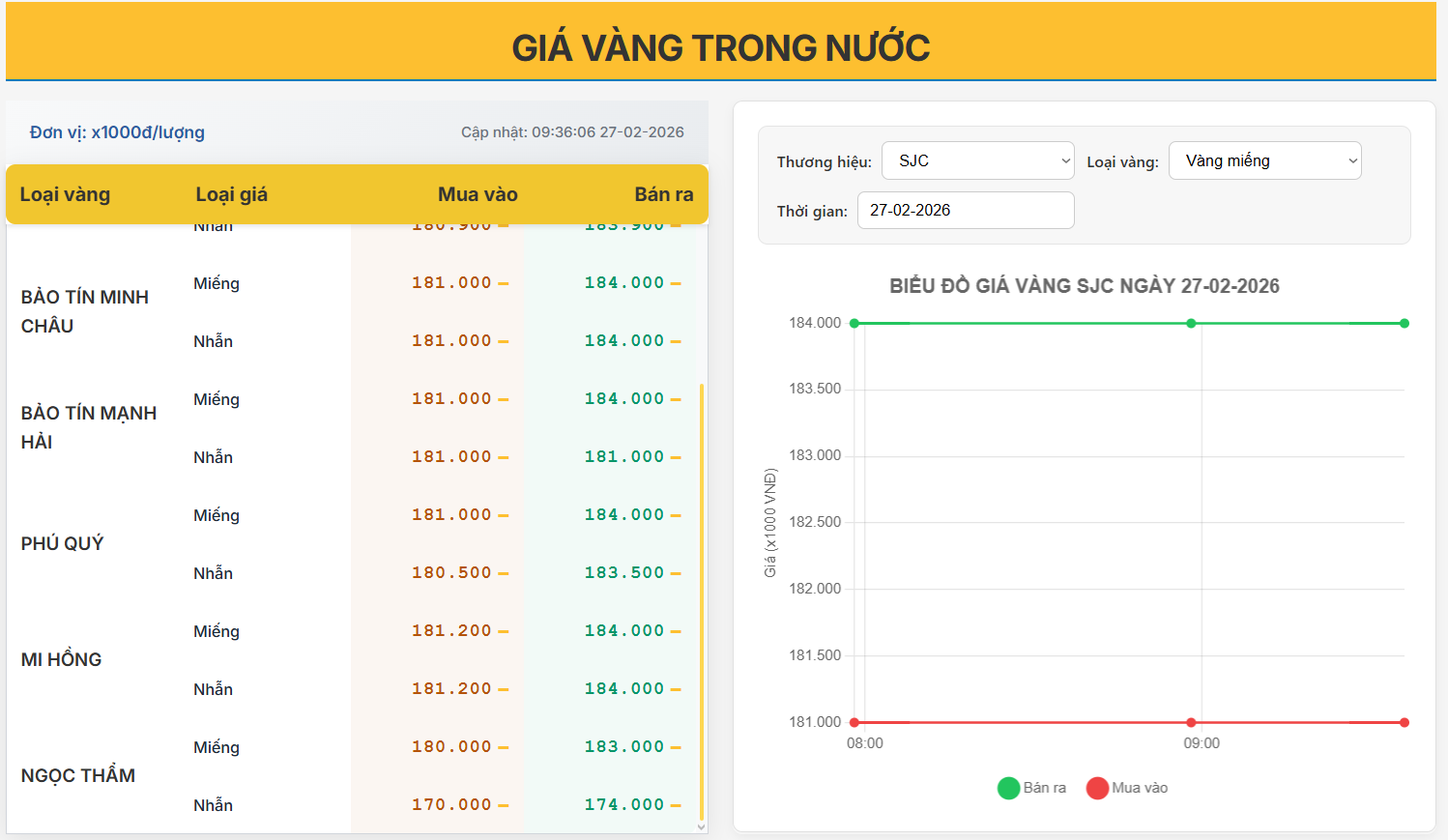Click Phú Quý Nhẫn sell price 183.500

click(x=624, y=572)
